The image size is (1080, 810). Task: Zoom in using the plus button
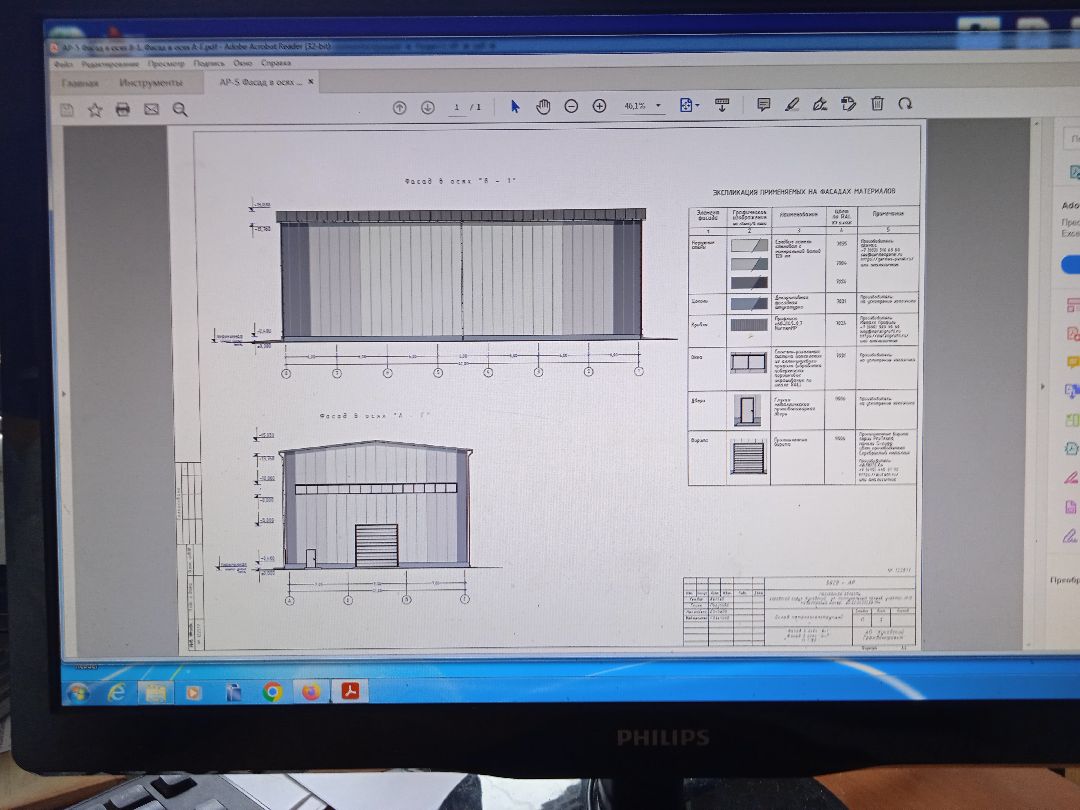pyautogui.click(x=599, y=106)
